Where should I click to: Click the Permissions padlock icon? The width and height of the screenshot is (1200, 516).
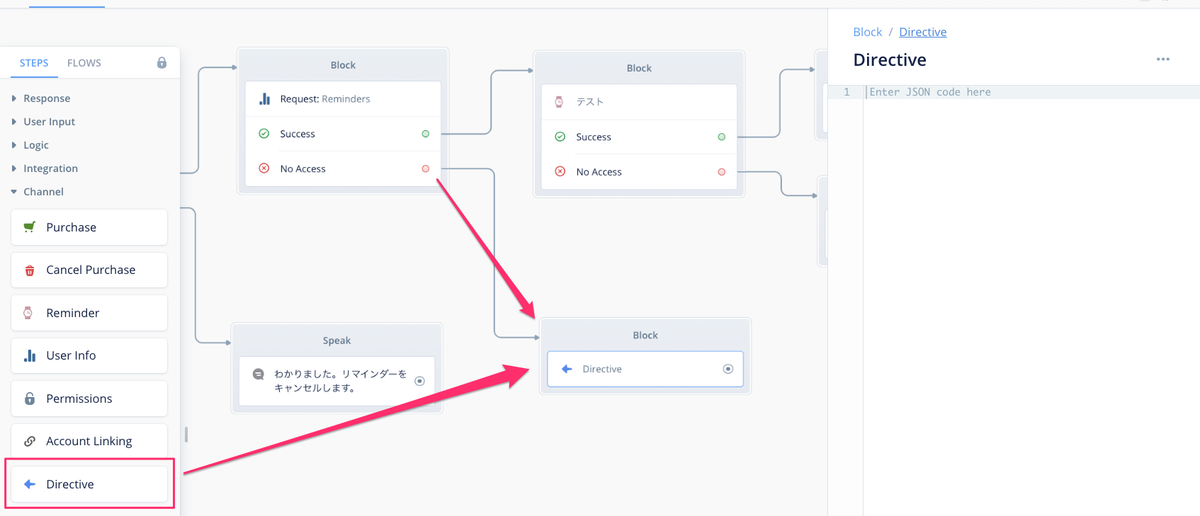coord(29,399)
